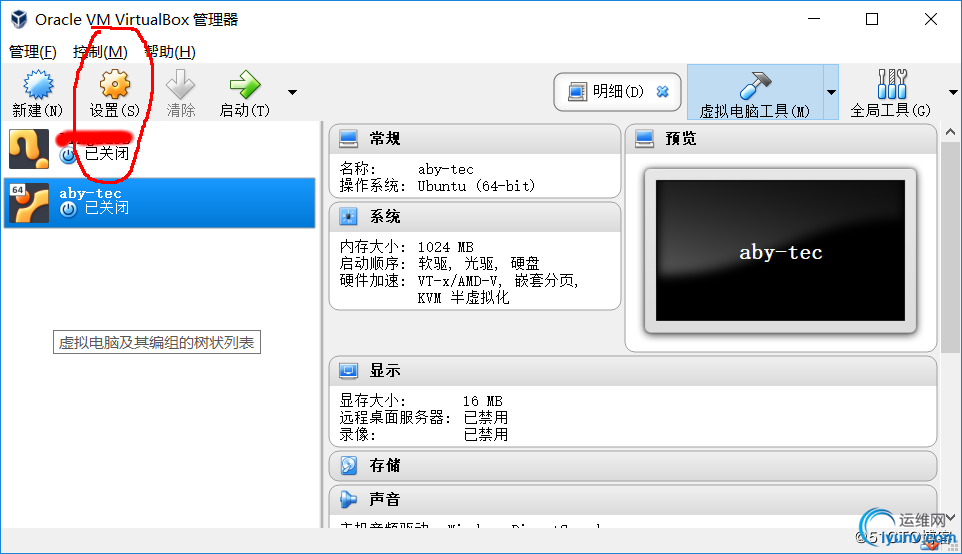Click the System (系统) section header
Screen dimensions: 962x554
click(475, 217)
